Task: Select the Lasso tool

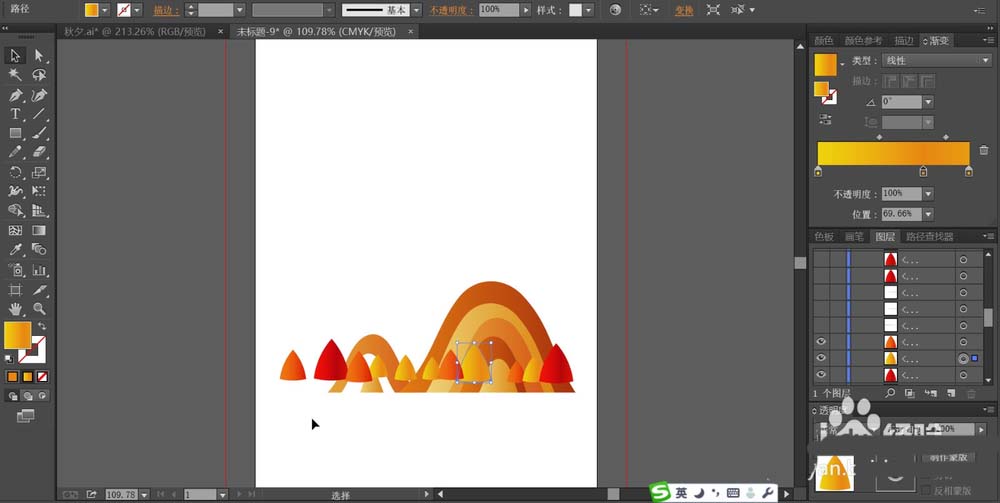Action: point(39,75)
